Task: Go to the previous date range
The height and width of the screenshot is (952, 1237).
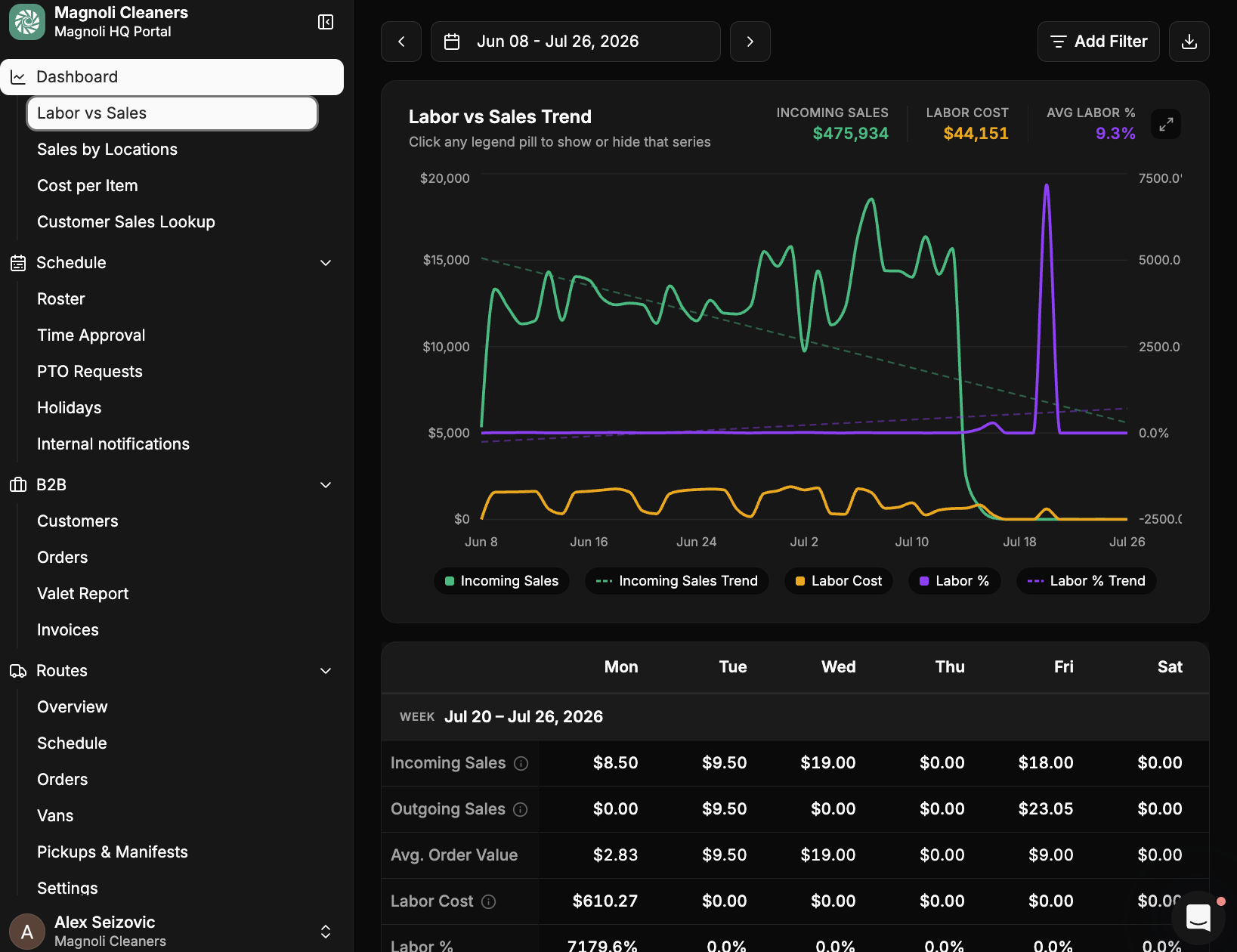Action: [x=401, y=42]
